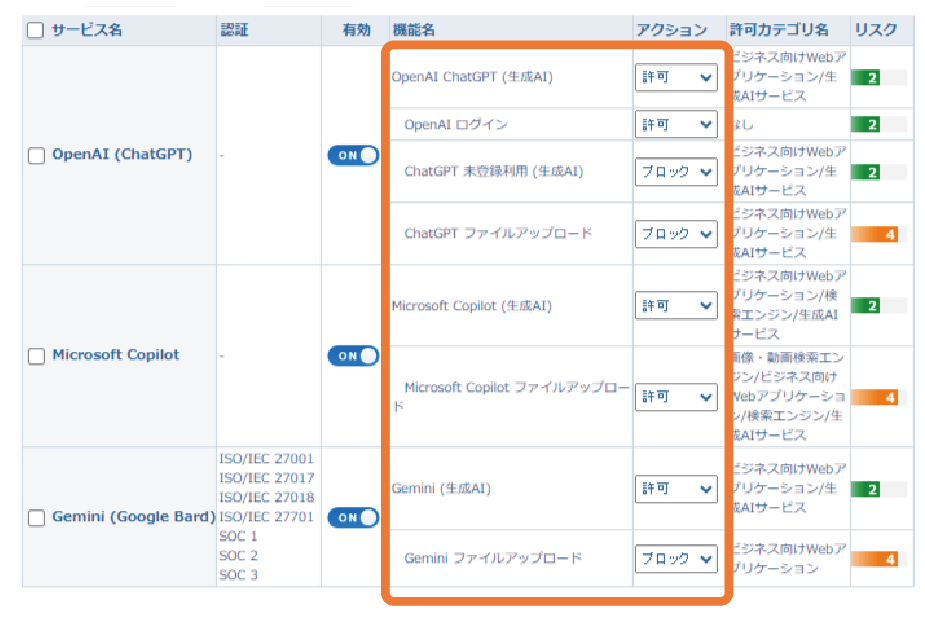Select the Microsoft Copilot (生成AI) function name
The width and height of the screenshot is (925, 622).
(472, 306)
